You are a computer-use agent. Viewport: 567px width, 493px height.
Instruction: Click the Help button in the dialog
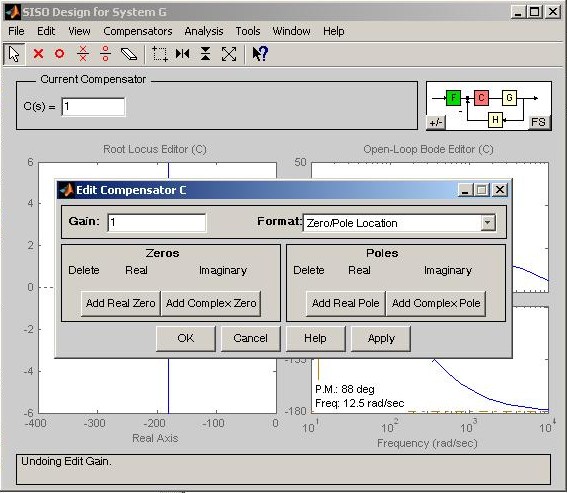point(315,338)
